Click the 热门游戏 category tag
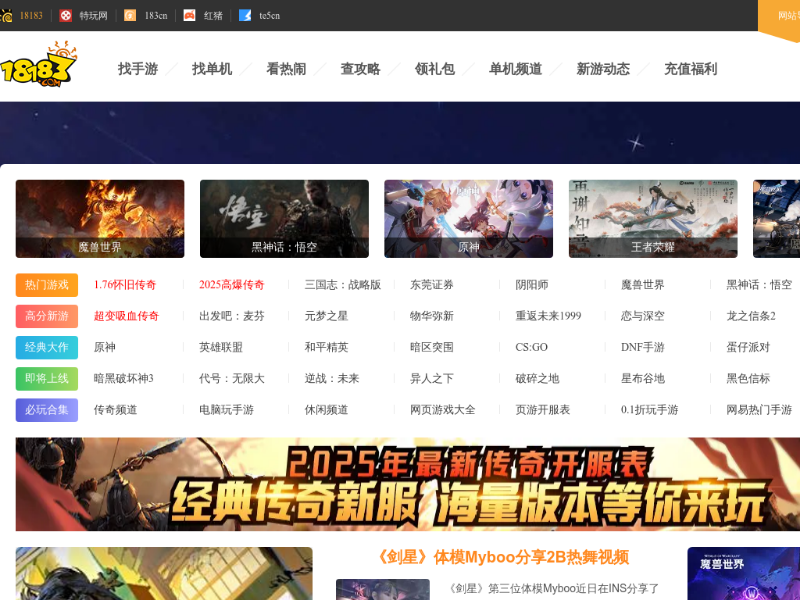This screenshot has height=600, width=800. tap(47, 285)
